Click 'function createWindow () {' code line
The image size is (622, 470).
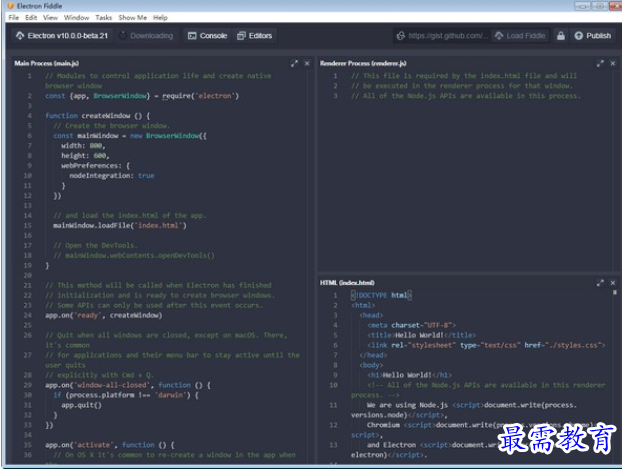coord(98,116)
